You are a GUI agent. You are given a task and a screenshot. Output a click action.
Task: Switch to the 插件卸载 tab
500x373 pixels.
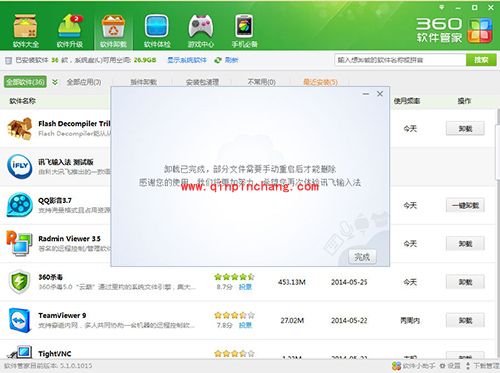click(143, 82)
